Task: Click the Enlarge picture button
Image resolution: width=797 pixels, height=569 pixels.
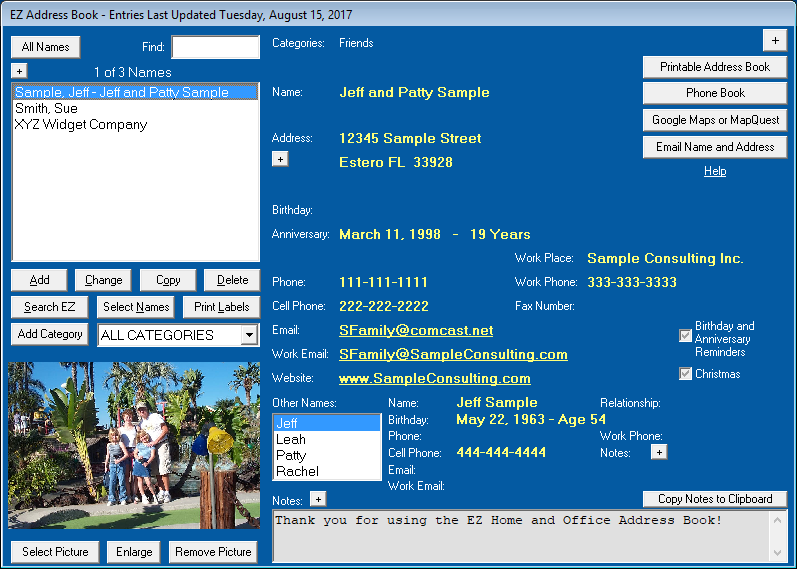Action: (x=134, y=552)
